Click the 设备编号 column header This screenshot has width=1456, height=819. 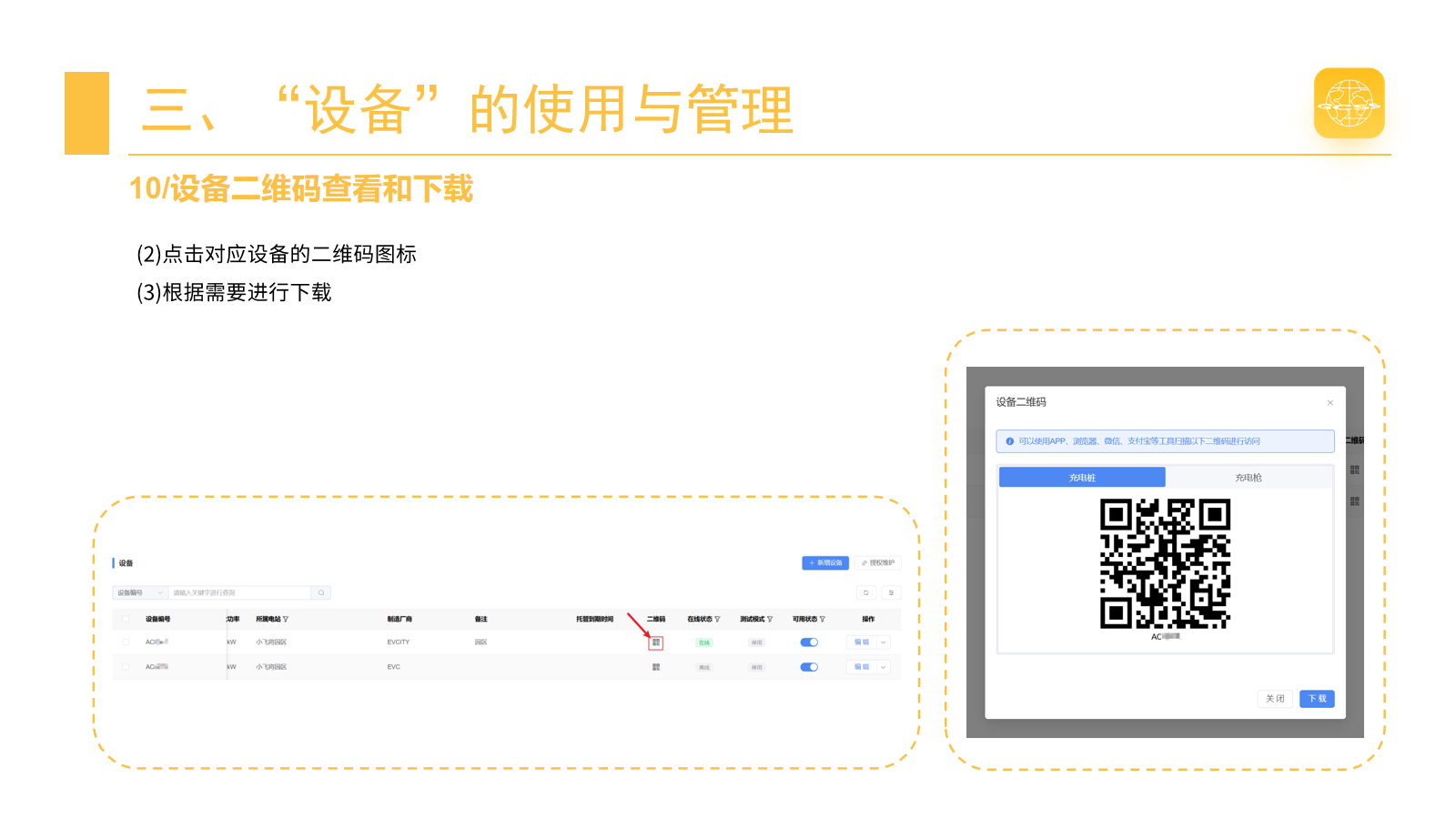click(158, 619)
